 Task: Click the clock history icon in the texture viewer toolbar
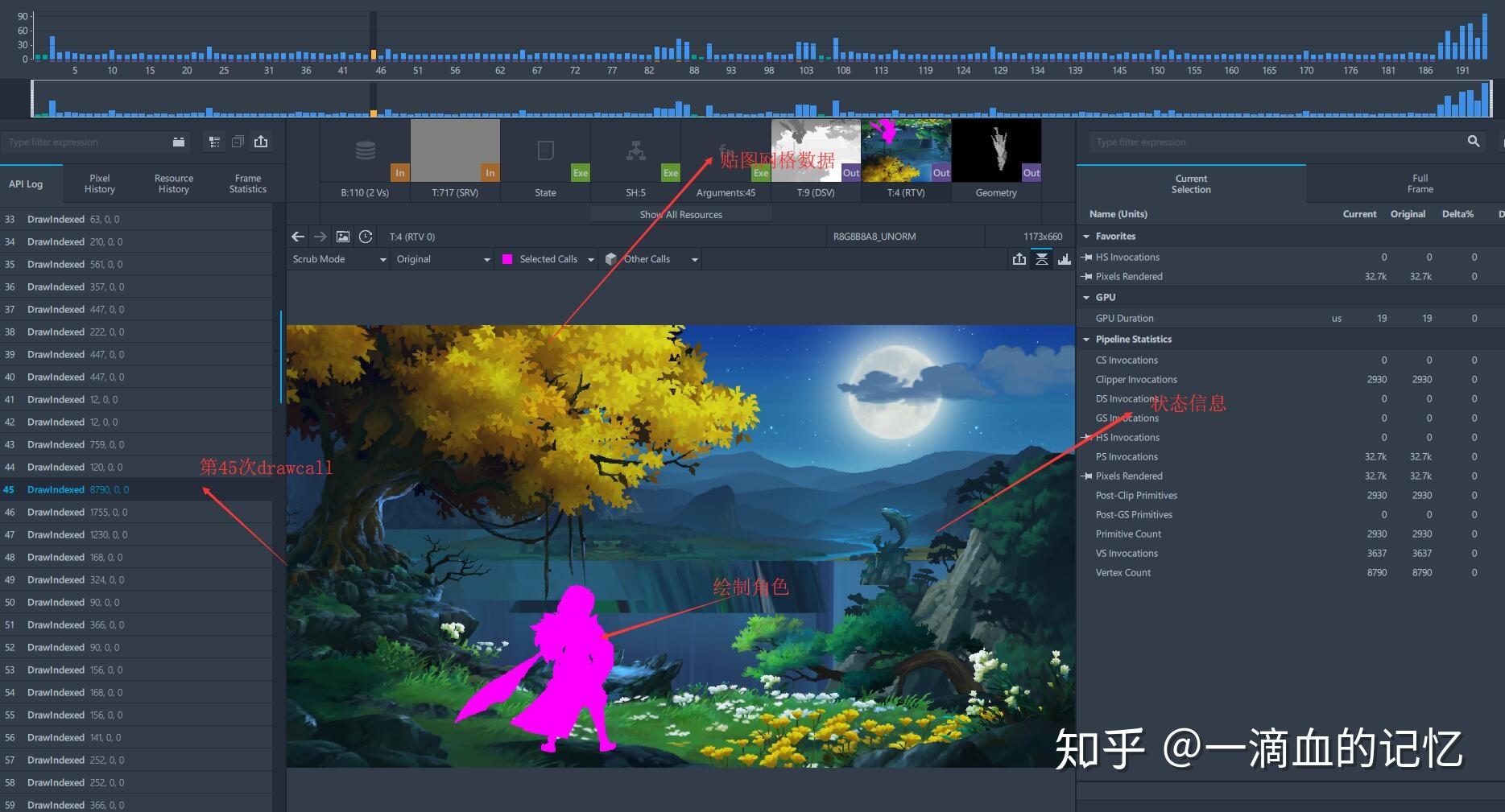click(x=366, y=236)
